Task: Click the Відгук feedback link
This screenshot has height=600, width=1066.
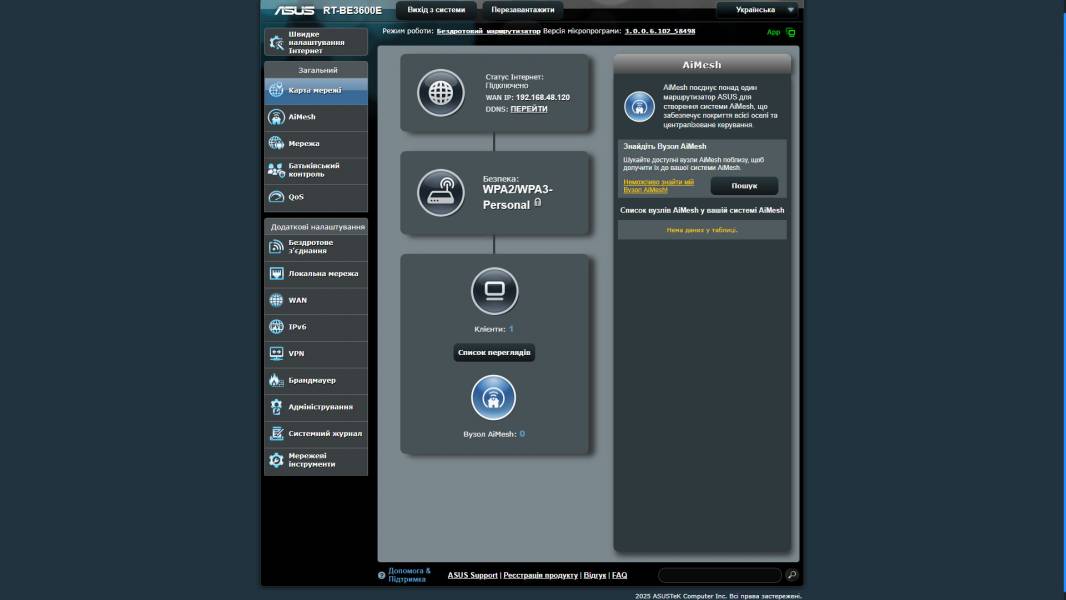Action: coord(594,576)
